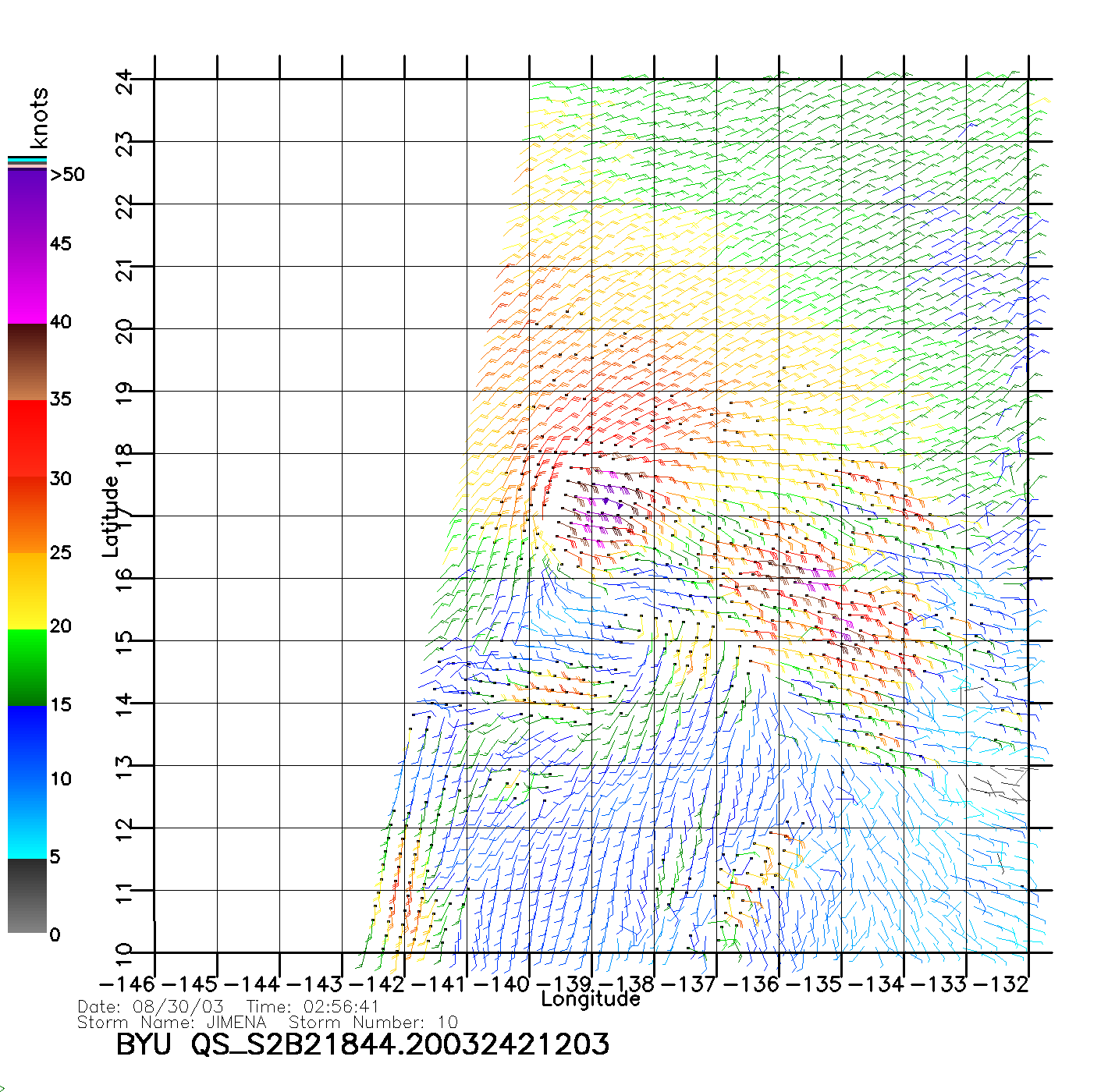Image resolution: width=1108 pixels, height=1092 pixels.
Task: Click the 24 latitude tick label
Action: 125,80
